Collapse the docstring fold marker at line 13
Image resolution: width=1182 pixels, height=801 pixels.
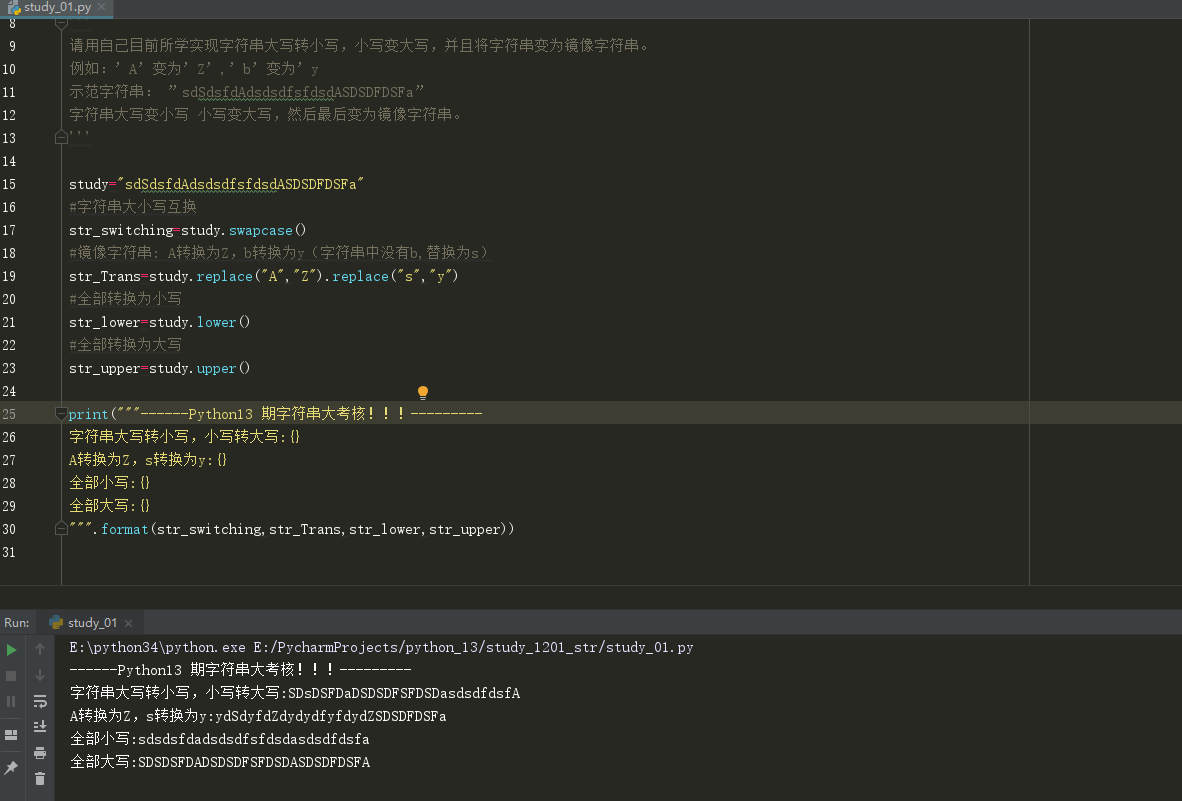pyautogui.click(x=61, y=137)
